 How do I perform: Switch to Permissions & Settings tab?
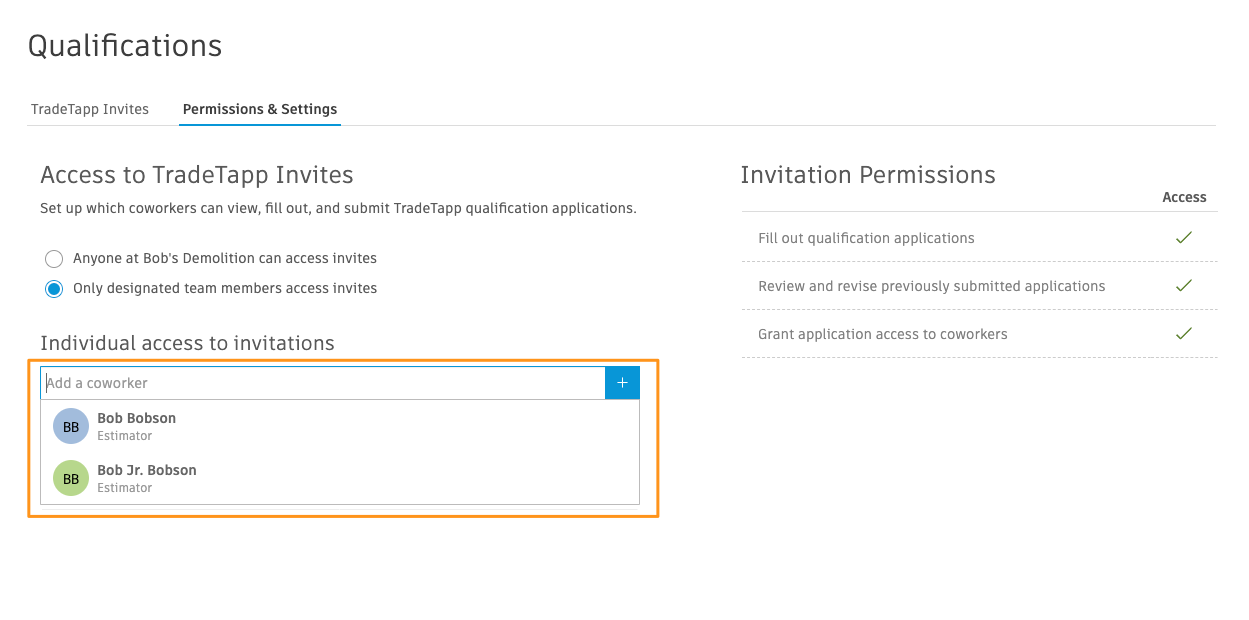(x=260, y=109)
